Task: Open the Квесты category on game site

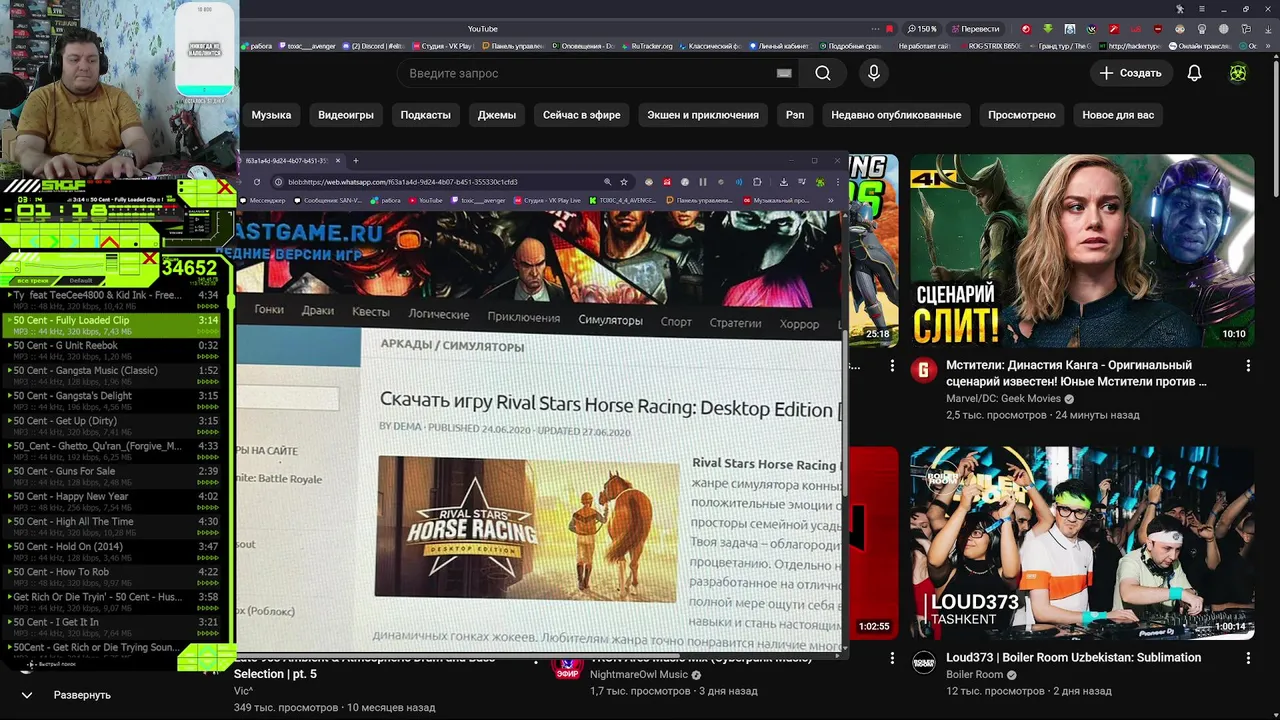Action: (x=371, y=312)
